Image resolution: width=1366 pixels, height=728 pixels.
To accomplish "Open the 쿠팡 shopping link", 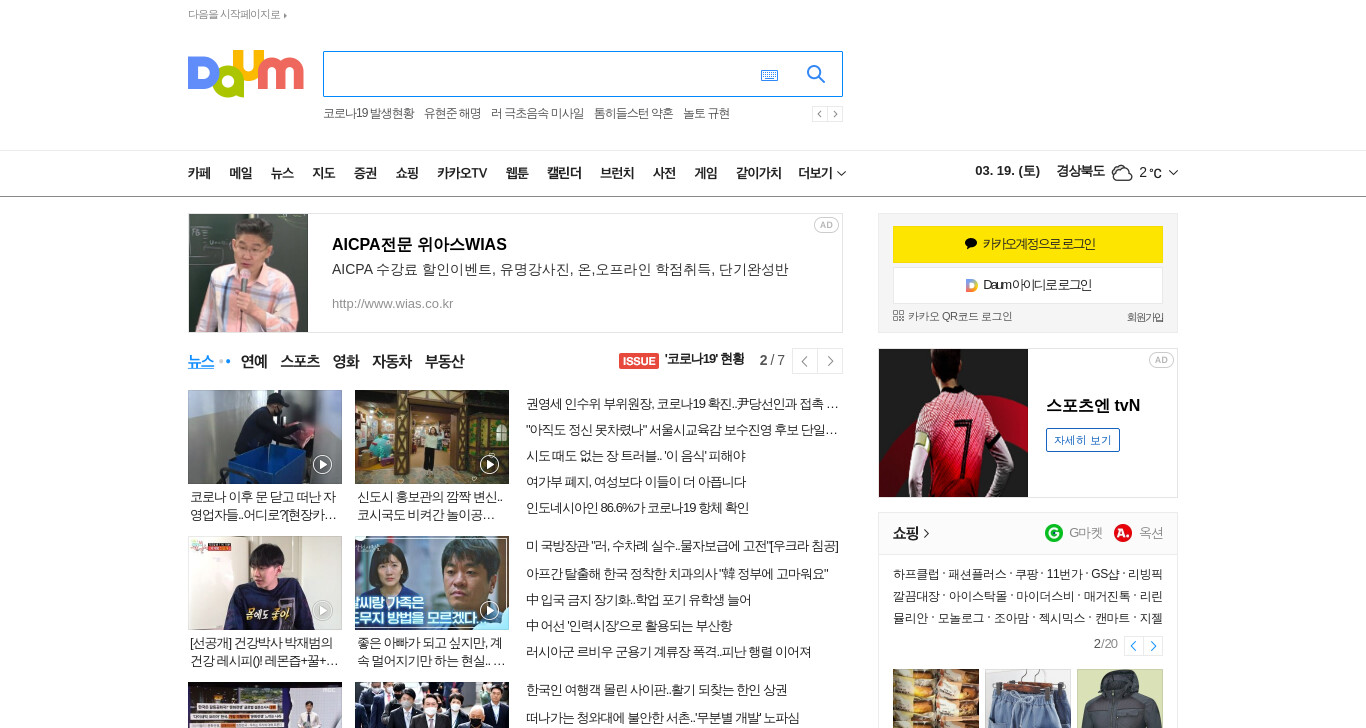I will pos(1027,574).
